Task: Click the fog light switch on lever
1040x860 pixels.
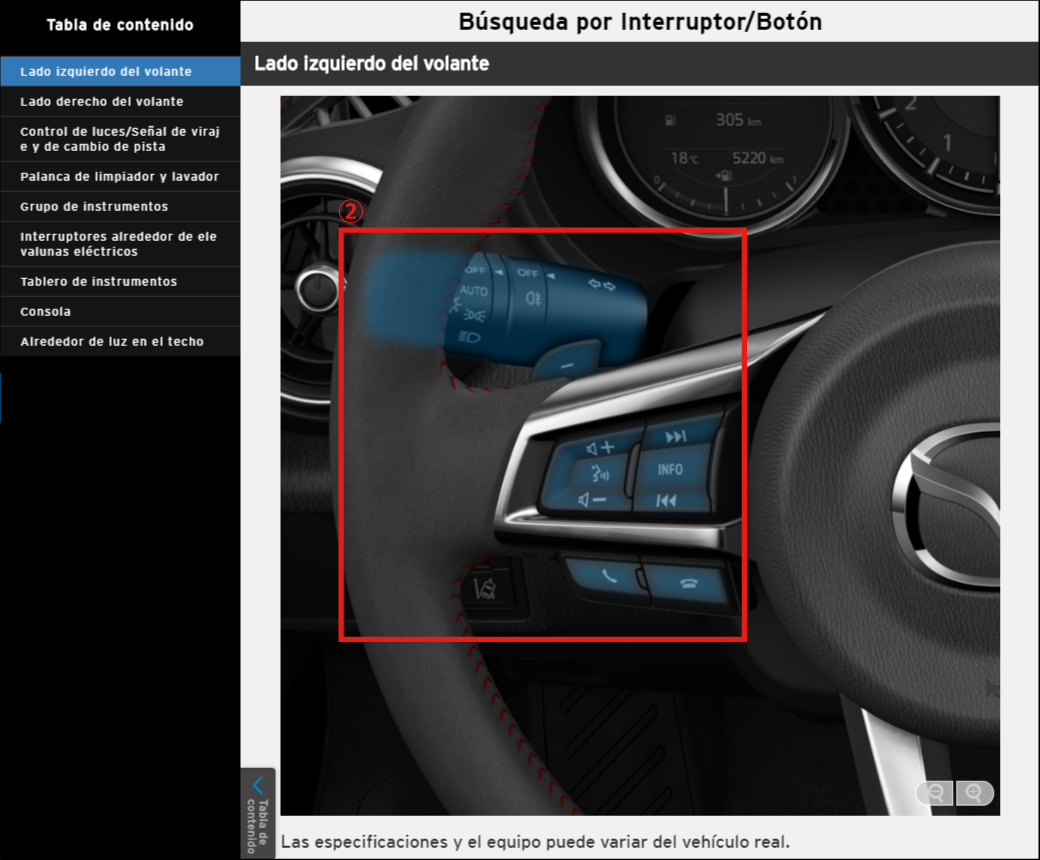Action: tap(533, 296)
